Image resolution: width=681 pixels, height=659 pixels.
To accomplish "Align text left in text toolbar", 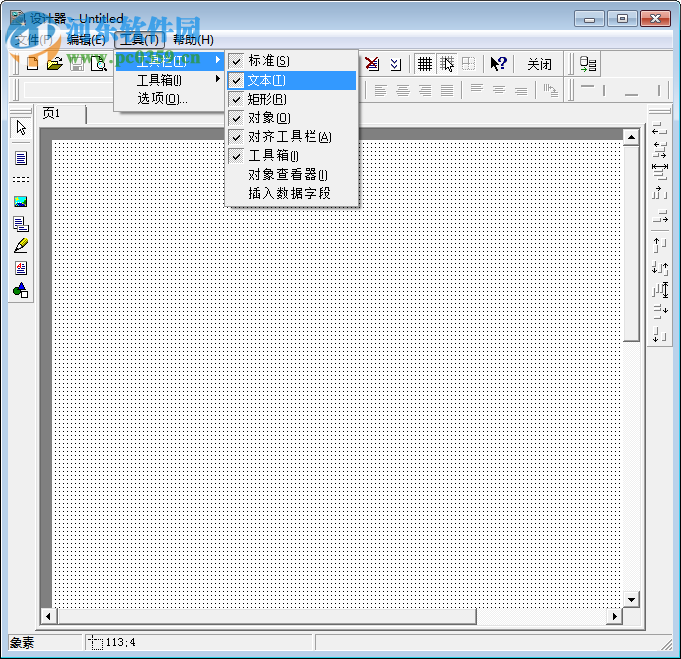I will tap(380, 90).
